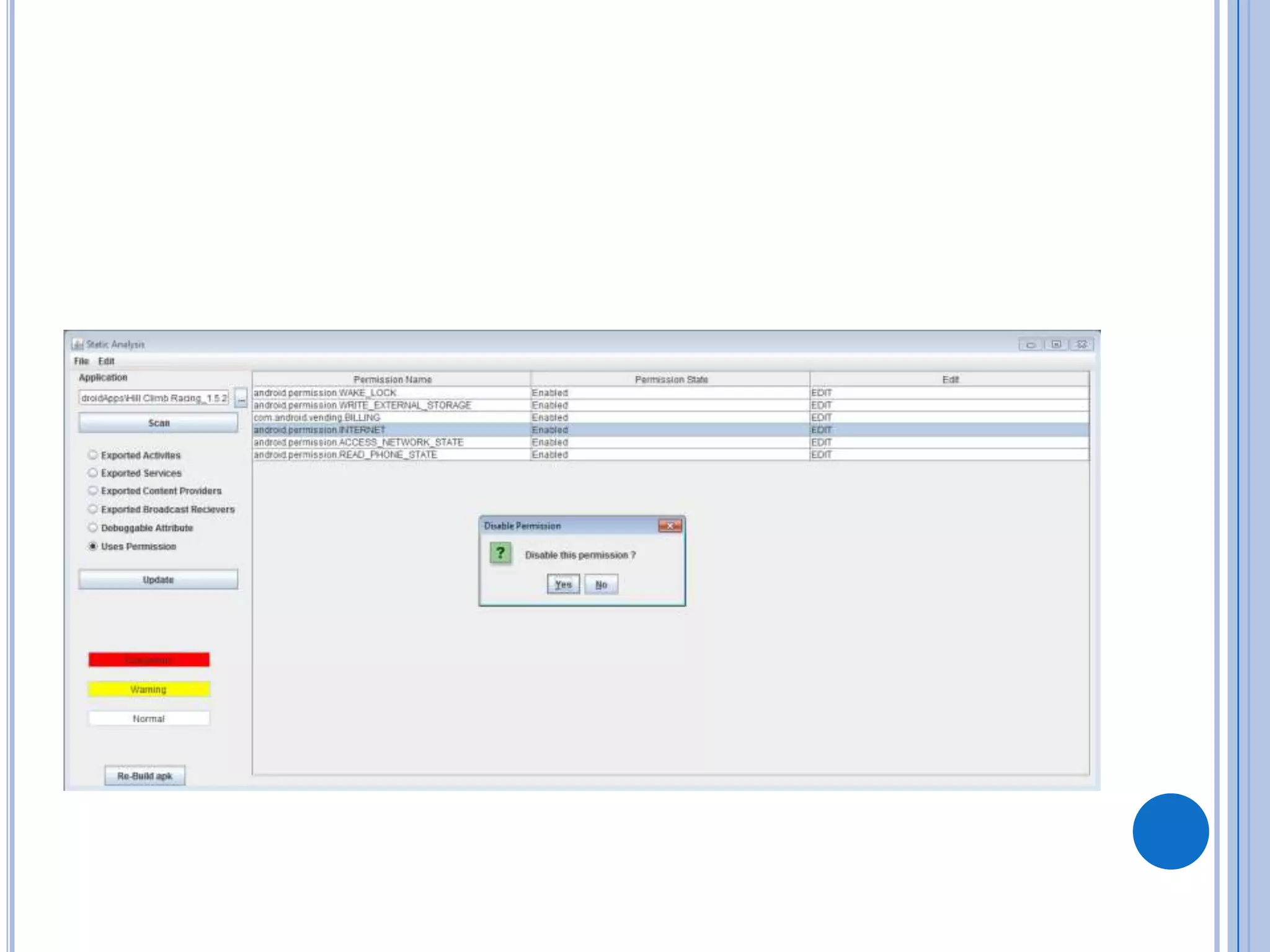Click Yes to disable permission

click(x=563, y=584)
